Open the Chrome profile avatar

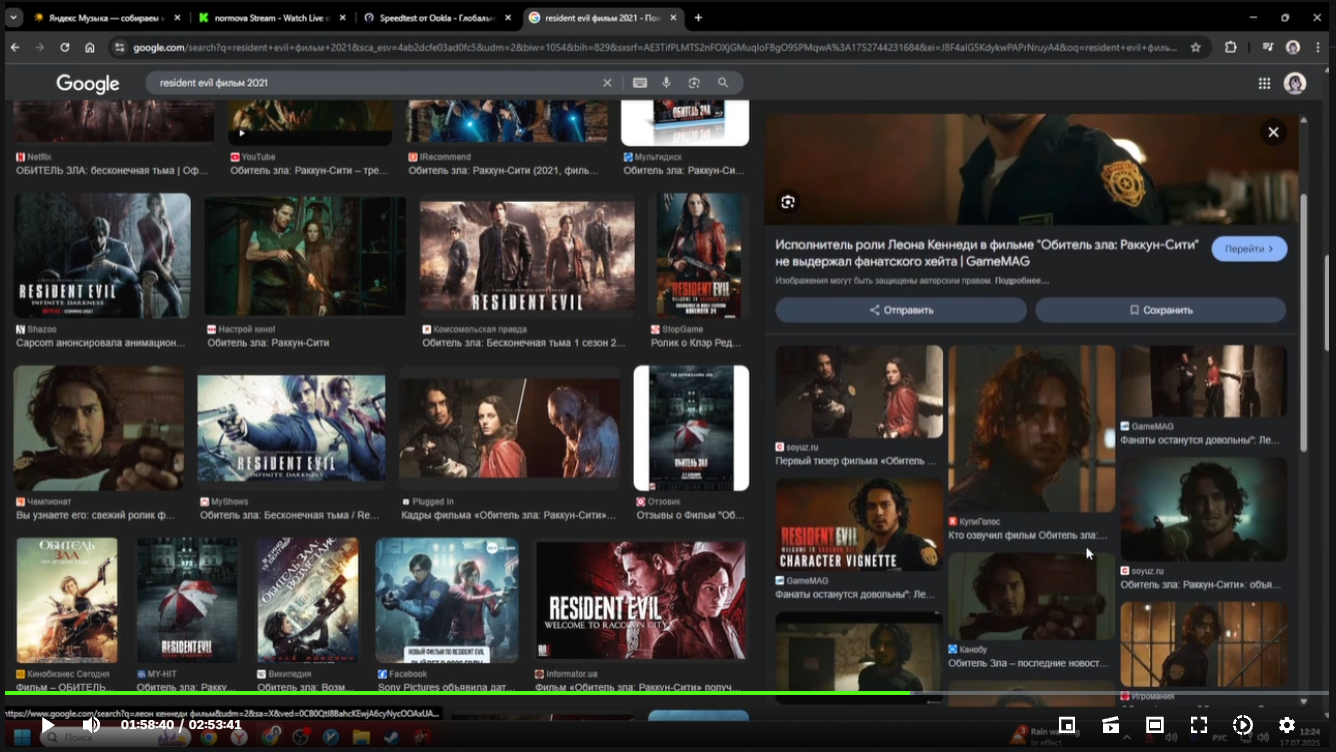click(1293, 47)
